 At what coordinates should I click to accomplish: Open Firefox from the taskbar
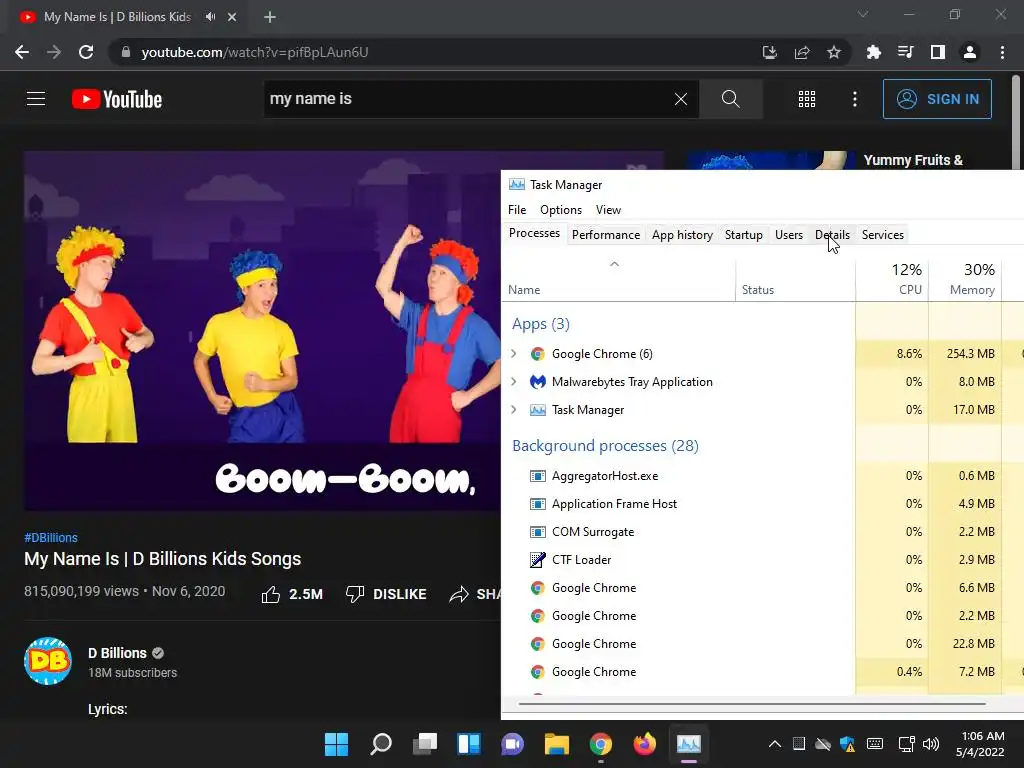pos(644,744)
